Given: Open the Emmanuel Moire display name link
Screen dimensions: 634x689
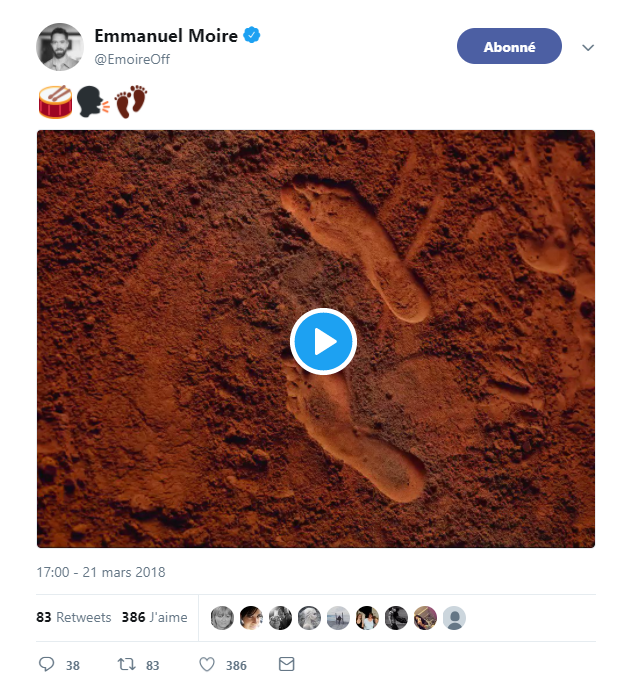Looking at the screenshot, I should pyautogui.click(x=166, y=36).
